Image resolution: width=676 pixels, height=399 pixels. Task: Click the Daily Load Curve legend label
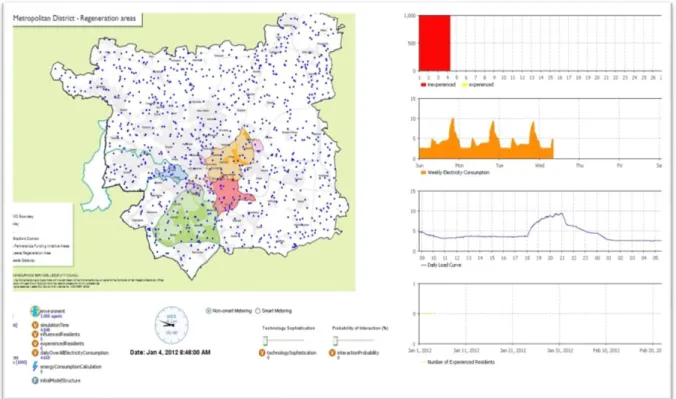click(x=444, y=265)
